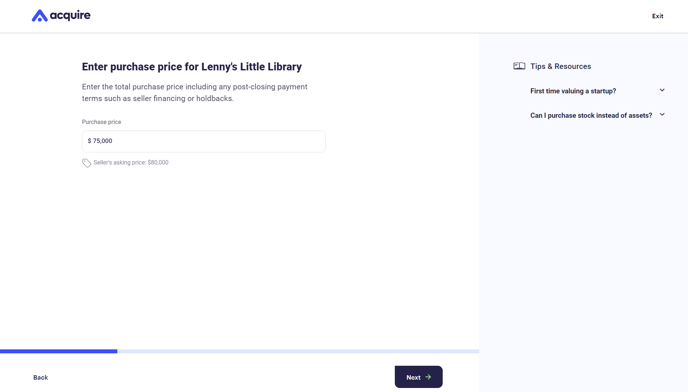Click the seller's asking price $80,000 text
Image resolution: width=688 pixels, height=392 pixels.
131,162
